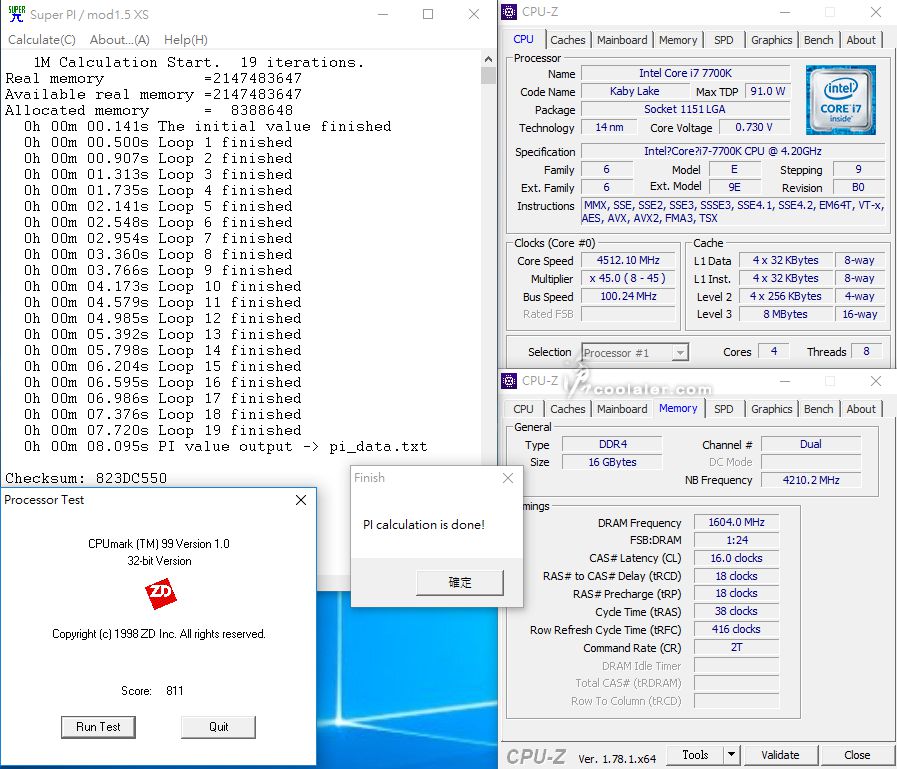Image resolution: width=897 pixels, height=769 pixels.
Task: Close the Processor Test dialog with X
Action: coord(301,500)
